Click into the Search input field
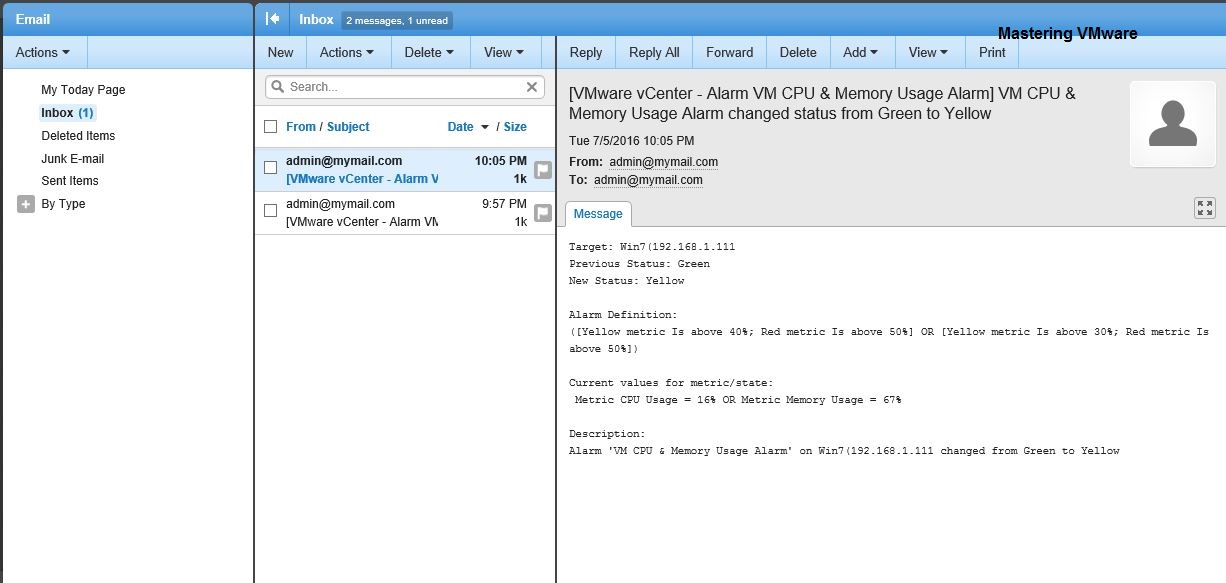The height and width of the screenshot is (583, 1226). [404, 87]
